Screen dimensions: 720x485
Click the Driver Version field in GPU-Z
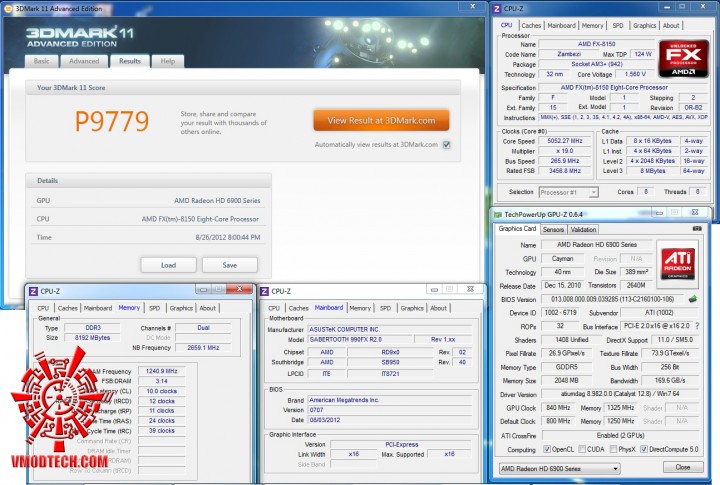click(620, 394)
